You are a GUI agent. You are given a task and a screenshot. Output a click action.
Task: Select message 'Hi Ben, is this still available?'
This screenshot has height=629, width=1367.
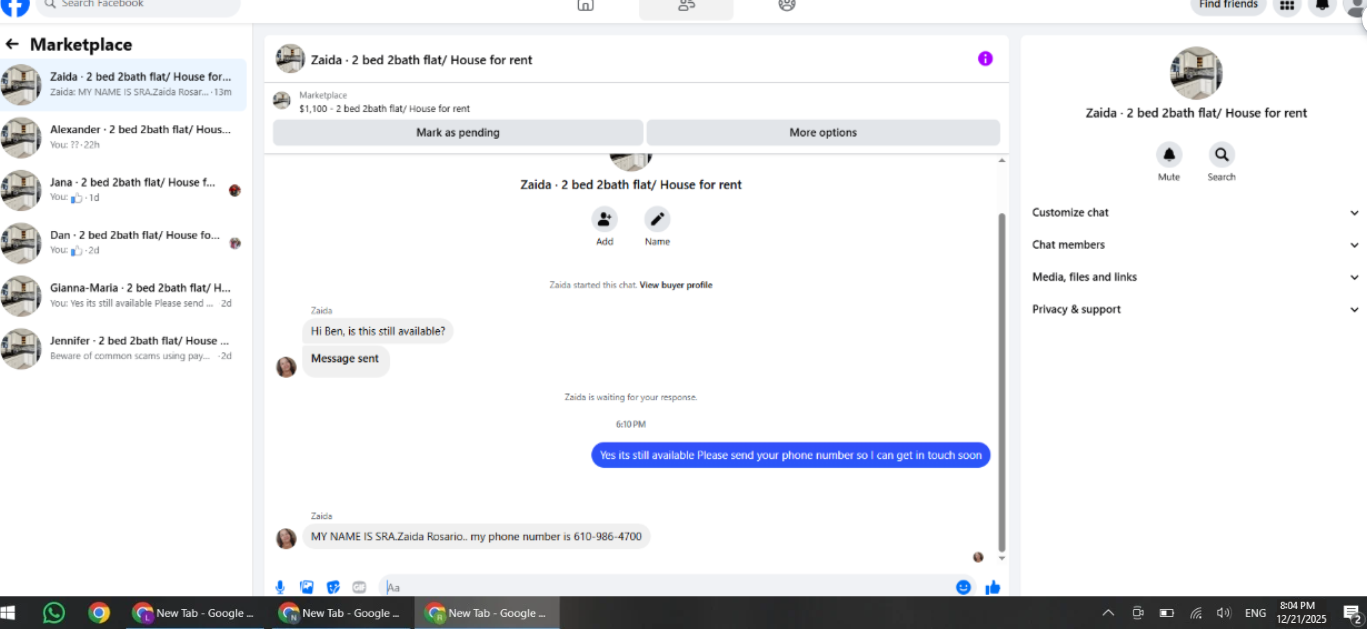(378, 331)
